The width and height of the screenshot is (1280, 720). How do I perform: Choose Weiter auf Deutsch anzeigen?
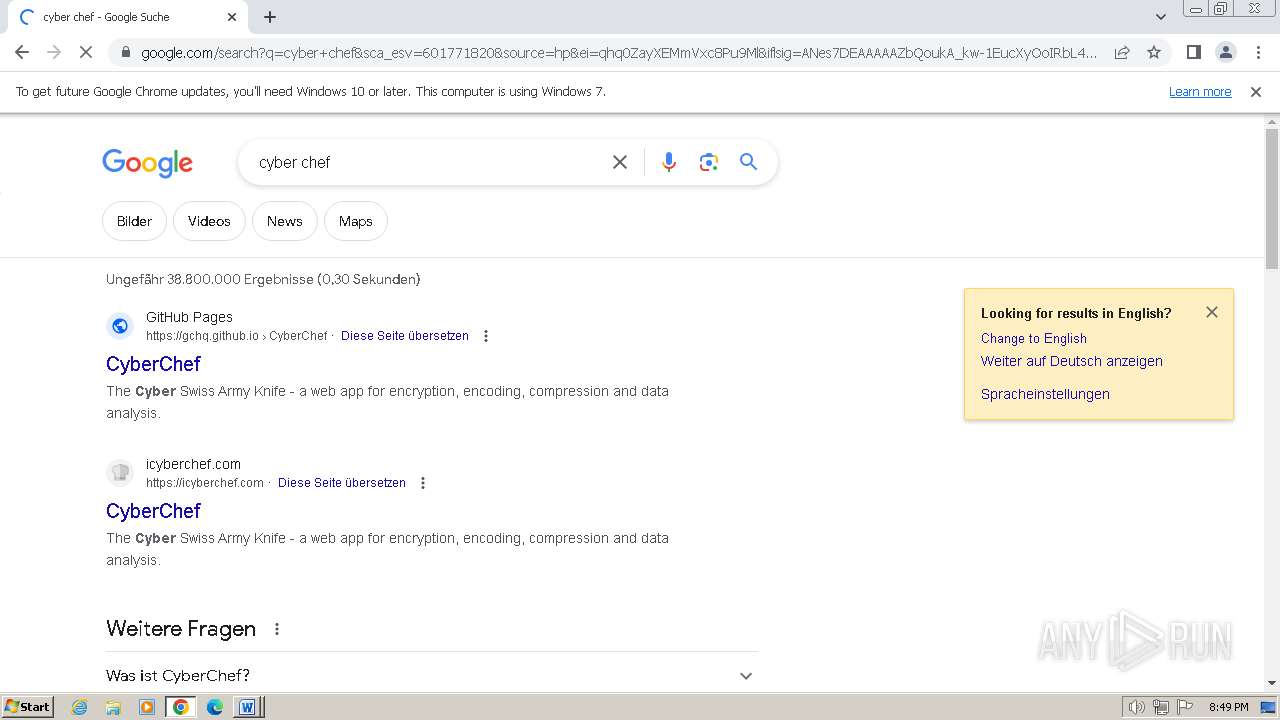pos(1071,361)
